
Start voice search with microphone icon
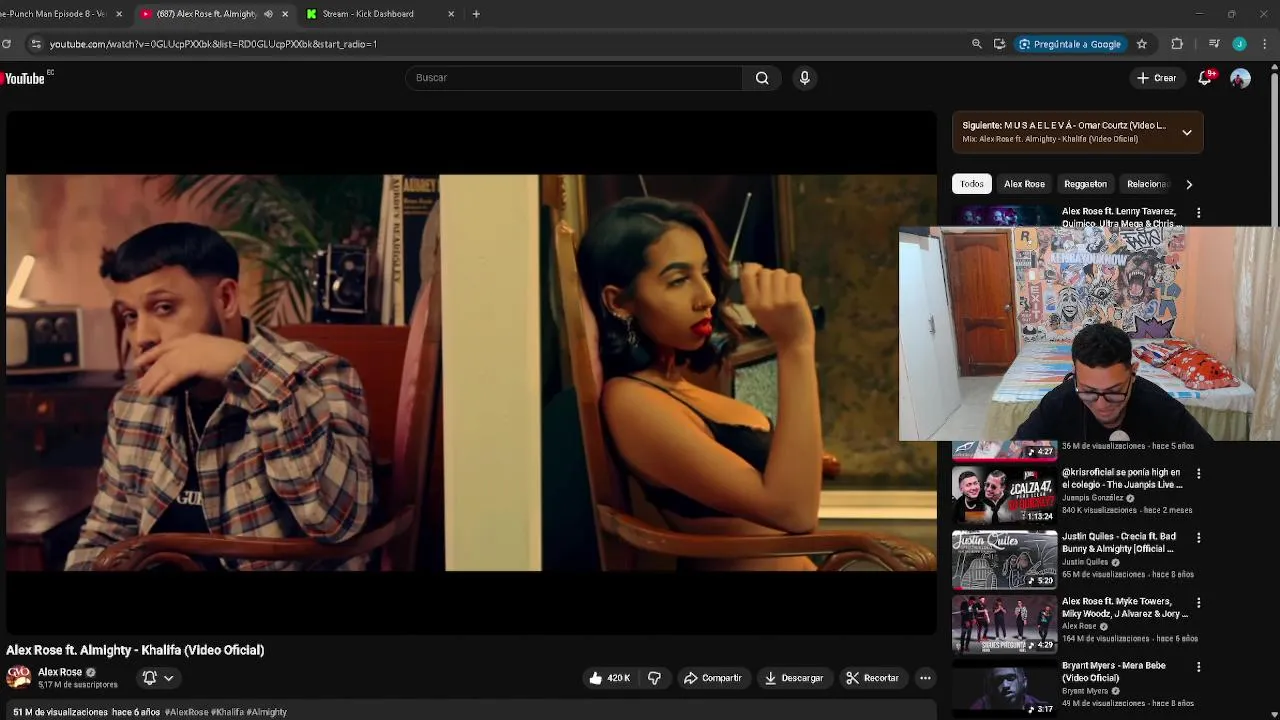(x=804, y=78)
